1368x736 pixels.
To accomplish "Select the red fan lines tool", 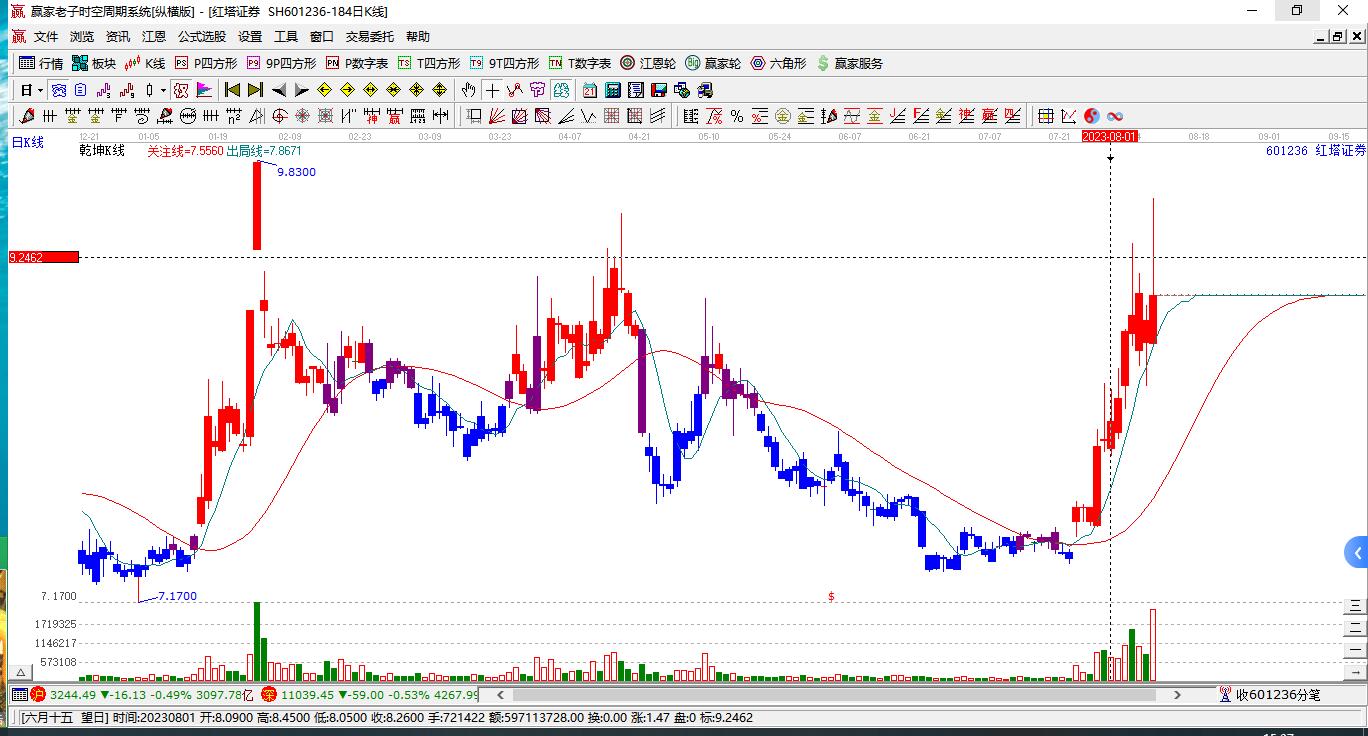I will (495, 116).
